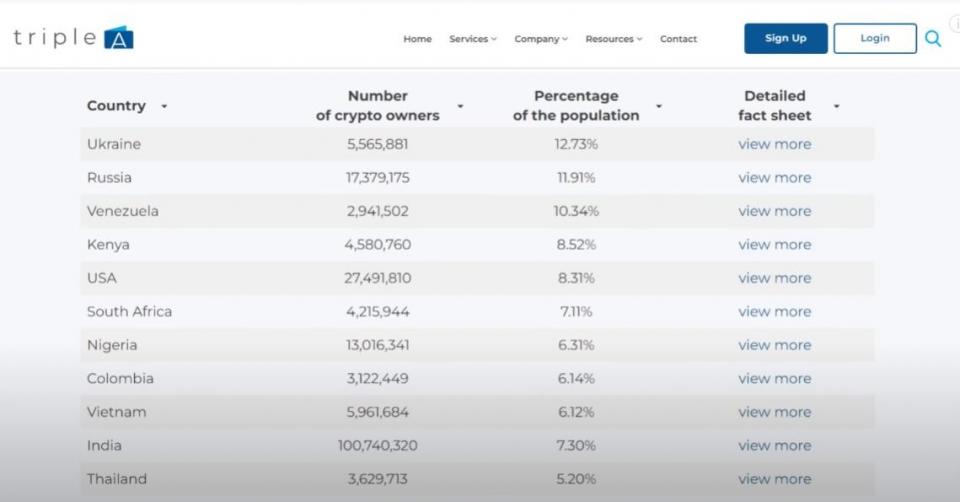Expand the Company menu
The image size is (960, 502).
tap(540, 39)
